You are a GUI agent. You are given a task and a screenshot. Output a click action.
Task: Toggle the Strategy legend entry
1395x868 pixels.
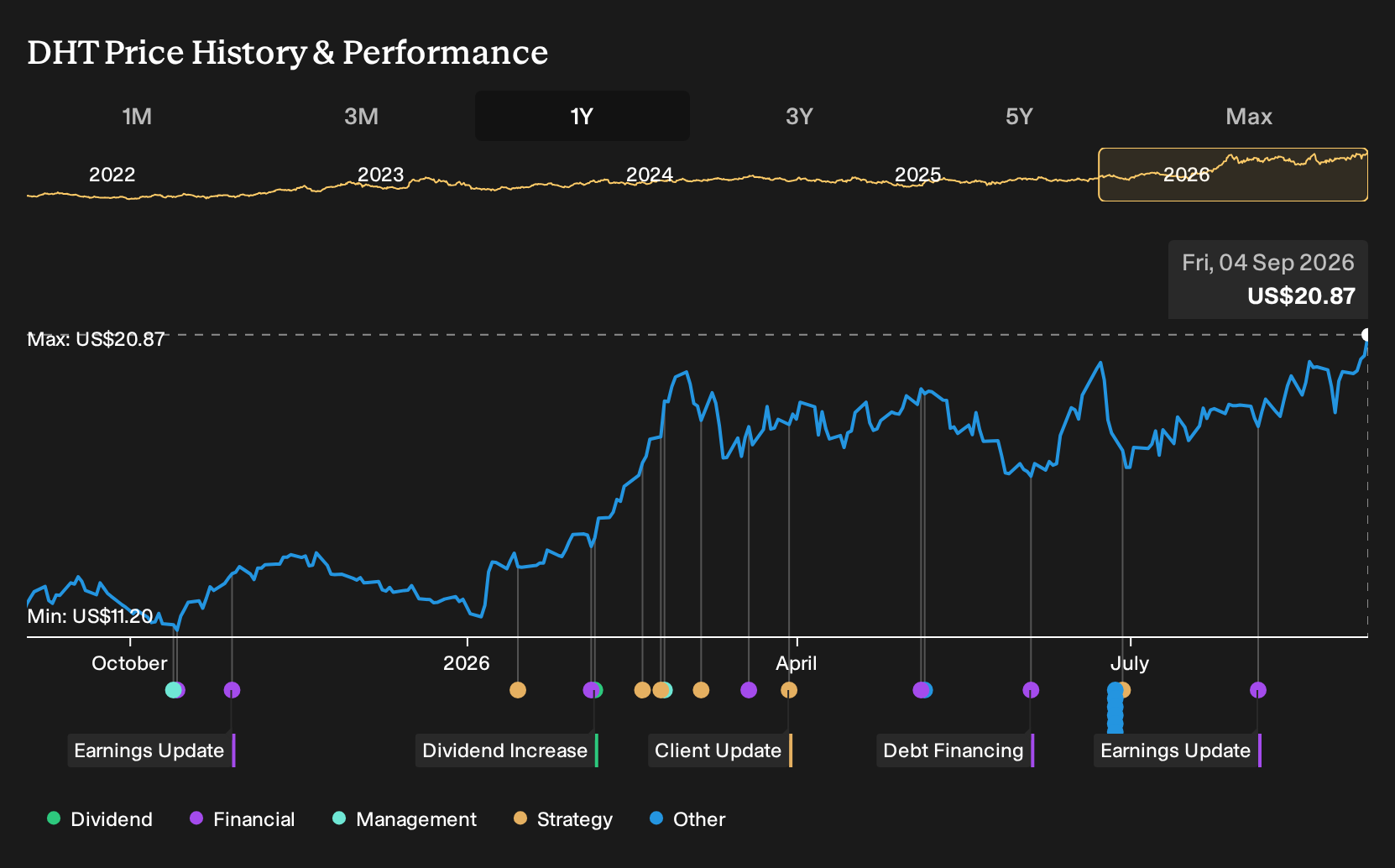(x=563, y=819)
